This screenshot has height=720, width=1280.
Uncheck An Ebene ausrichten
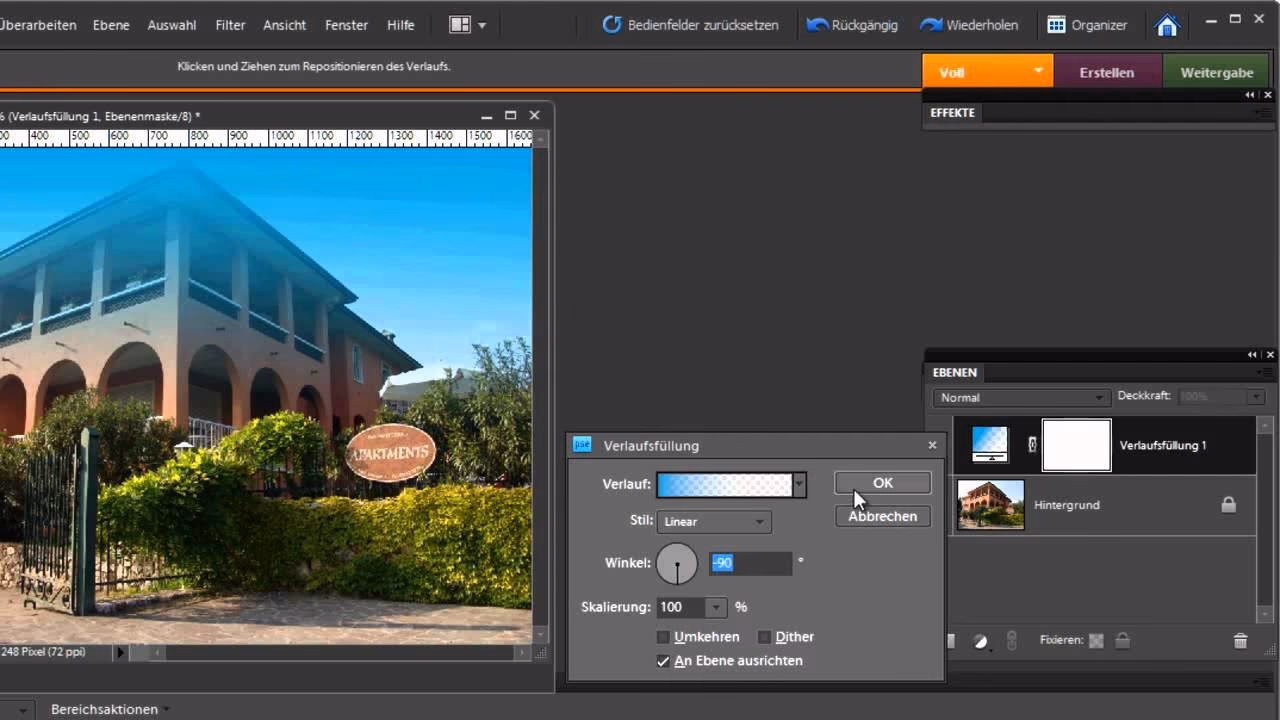pyautogui.click(x=663, y=660)
